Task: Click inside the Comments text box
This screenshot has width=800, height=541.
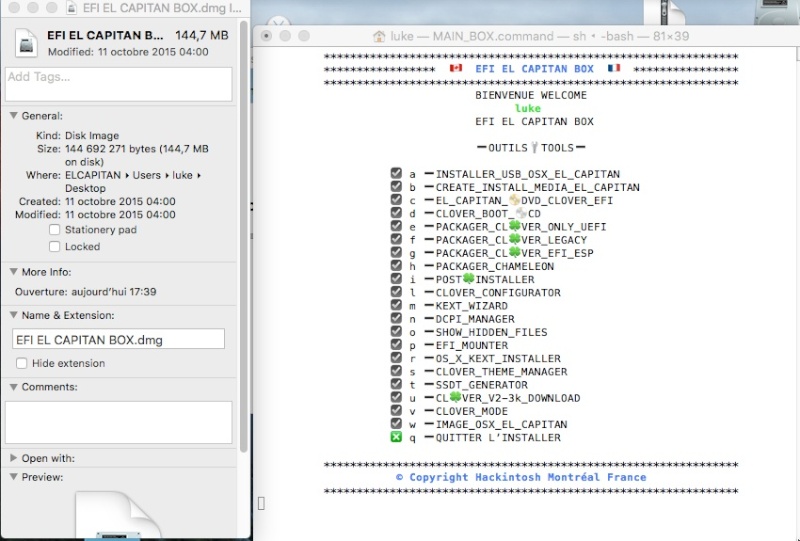Action: [118, 422]
